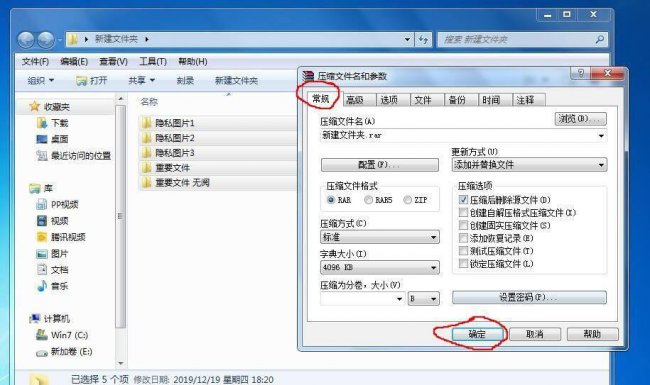Click the 帮助 button in dialog

(592, 334)
